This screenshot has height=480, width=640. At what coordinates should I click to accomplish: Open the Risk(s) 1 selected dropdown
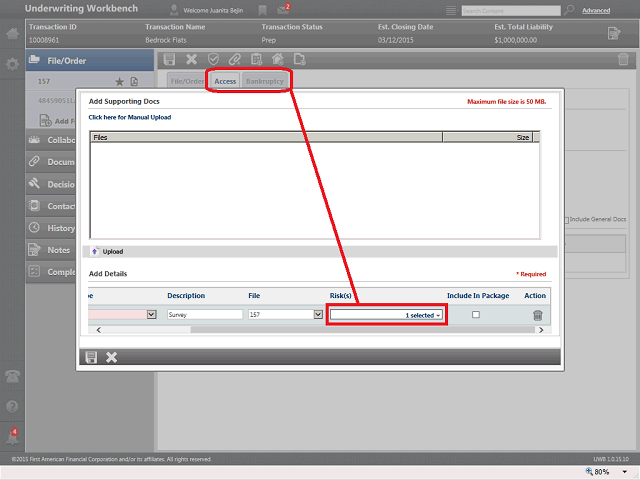[386, 315]
